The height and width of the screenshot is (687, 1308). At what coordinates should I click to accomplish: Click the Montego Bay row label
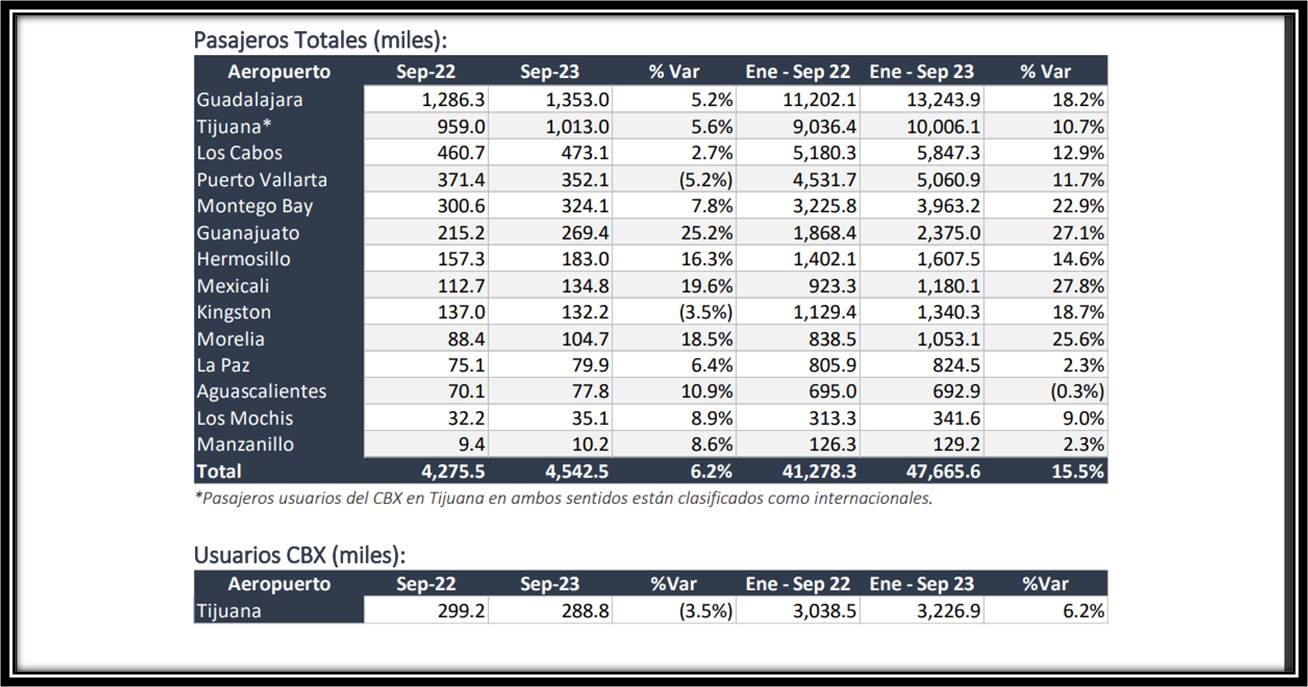click(x=255, y=206)
